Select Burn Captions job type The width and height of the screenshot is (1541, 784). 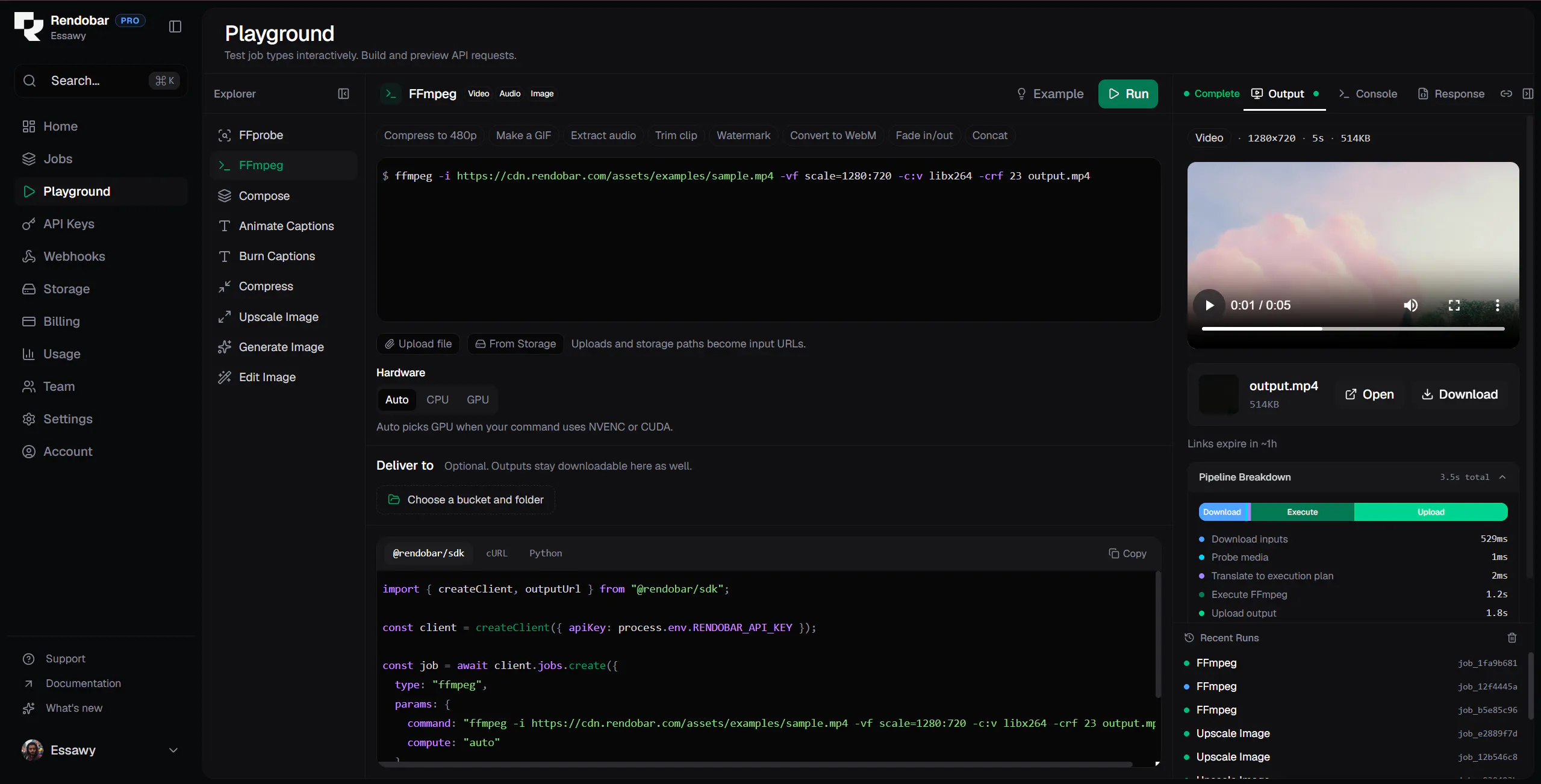point(284,256)
